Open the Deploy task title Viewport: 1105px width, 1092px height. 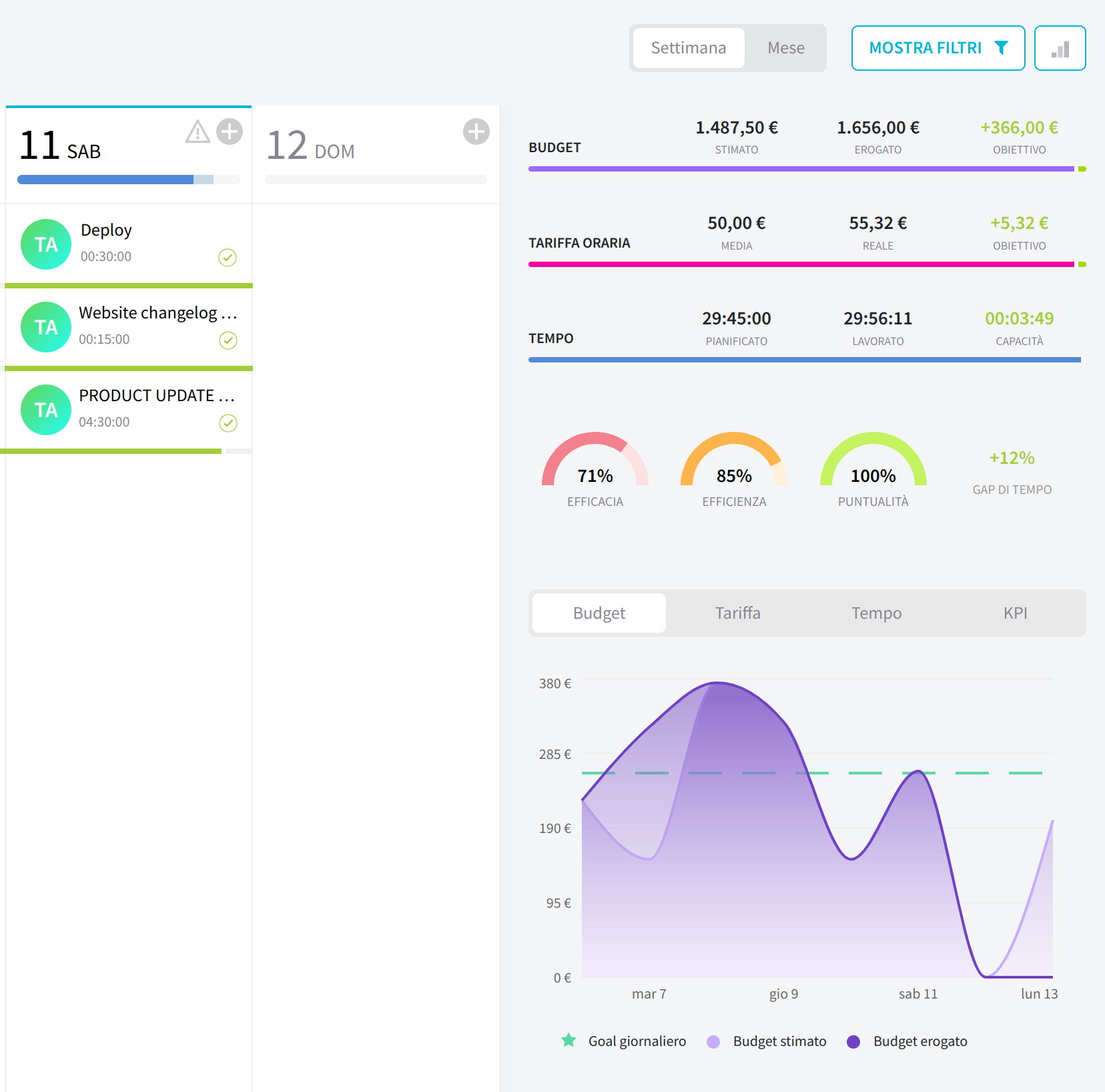(106, 230)
